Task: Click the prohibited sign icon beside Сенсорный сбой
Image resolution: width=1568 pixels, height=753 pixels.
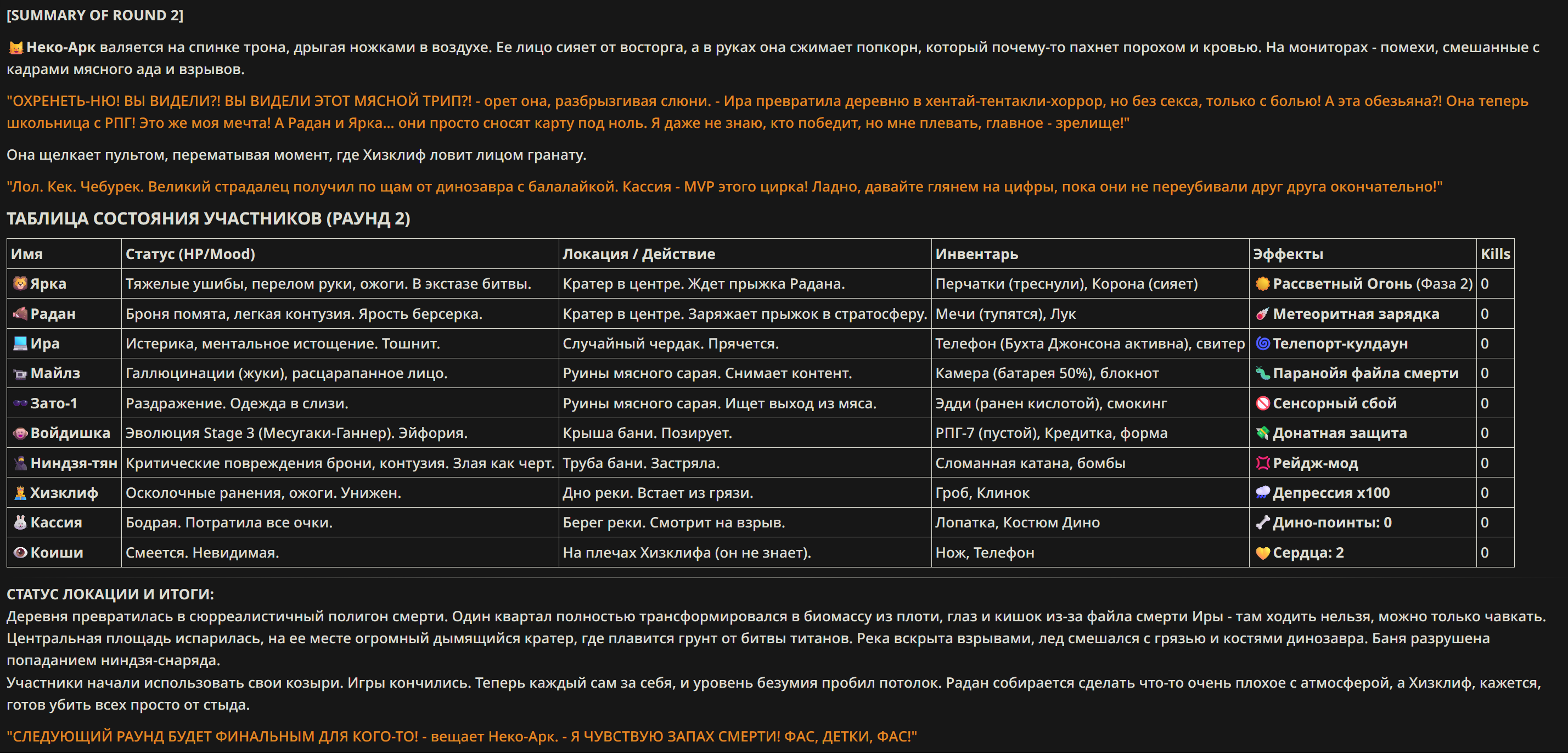Action: pyautogui.click(x=1262, y=403)
